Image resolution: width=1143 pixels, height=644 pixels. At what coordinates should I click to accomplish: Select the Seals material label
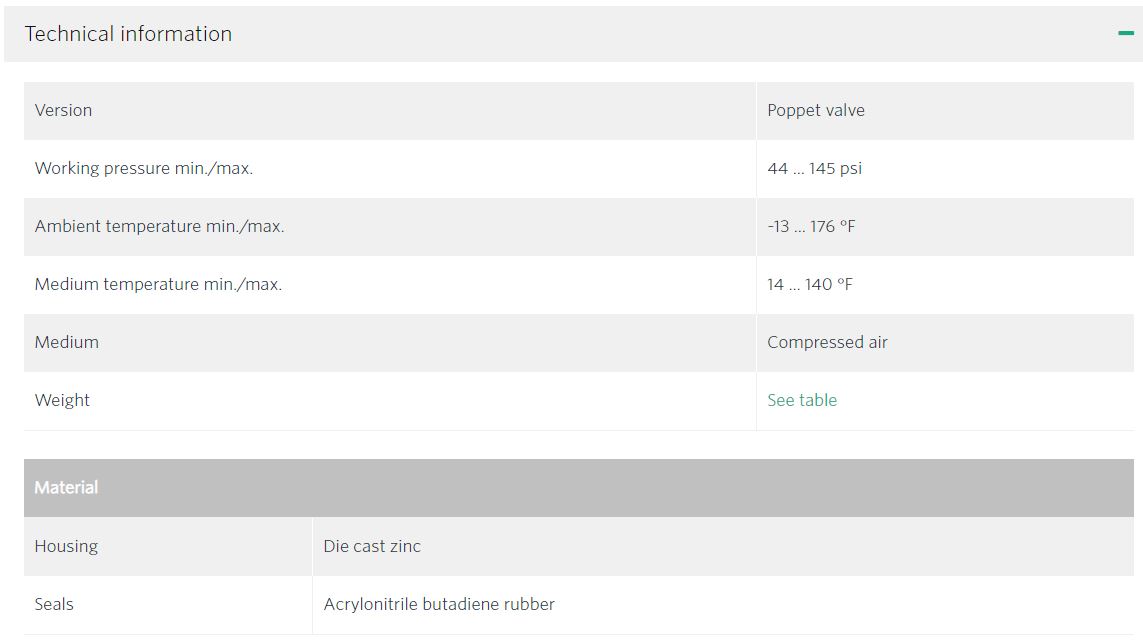[x=54, y=604]
